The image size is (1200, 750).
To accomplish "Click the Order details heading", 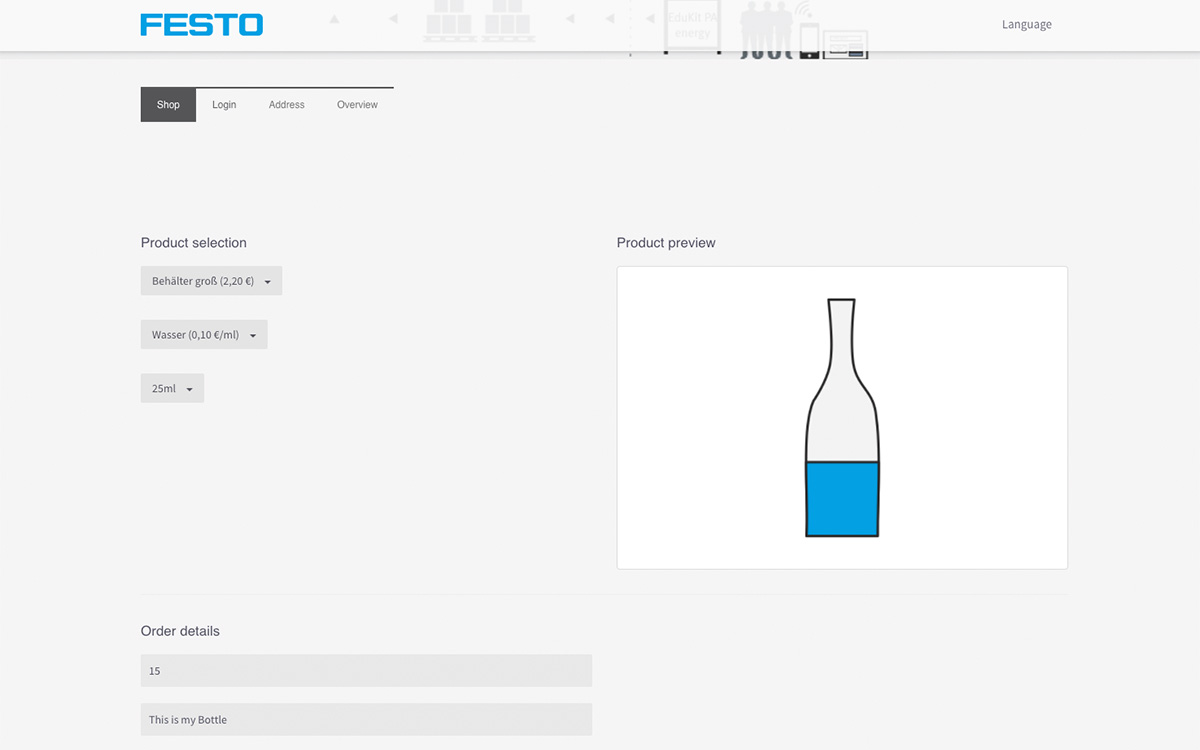I will click(x=180, y=631).
